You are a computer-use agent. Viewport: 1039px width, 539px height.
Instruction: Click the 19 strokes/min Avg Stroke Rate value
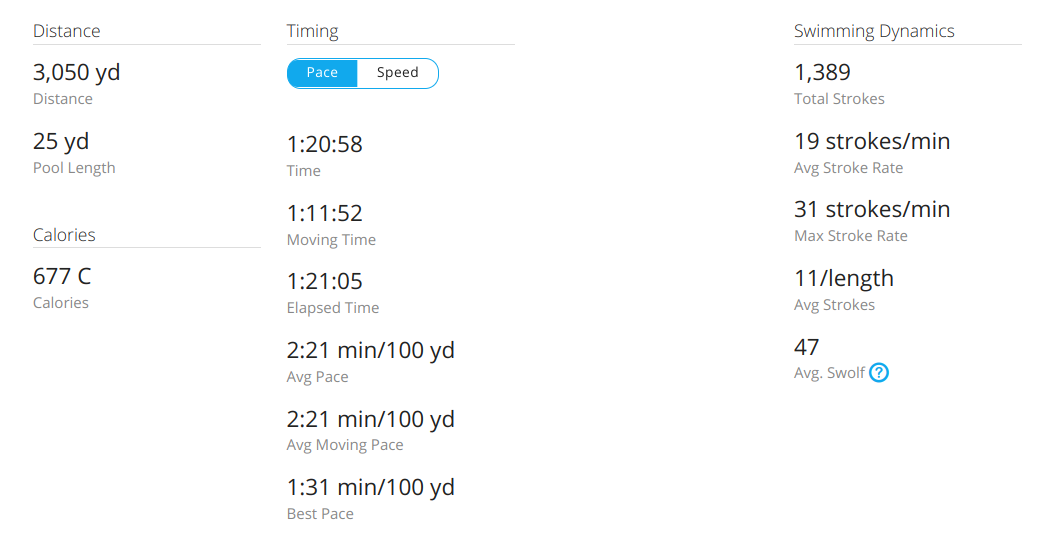point(871,141)
